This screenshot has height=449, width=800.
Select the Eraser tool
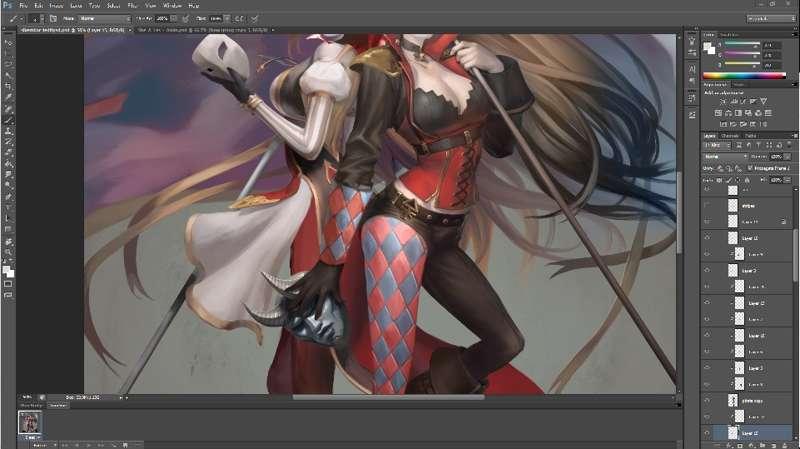[8, 153]
